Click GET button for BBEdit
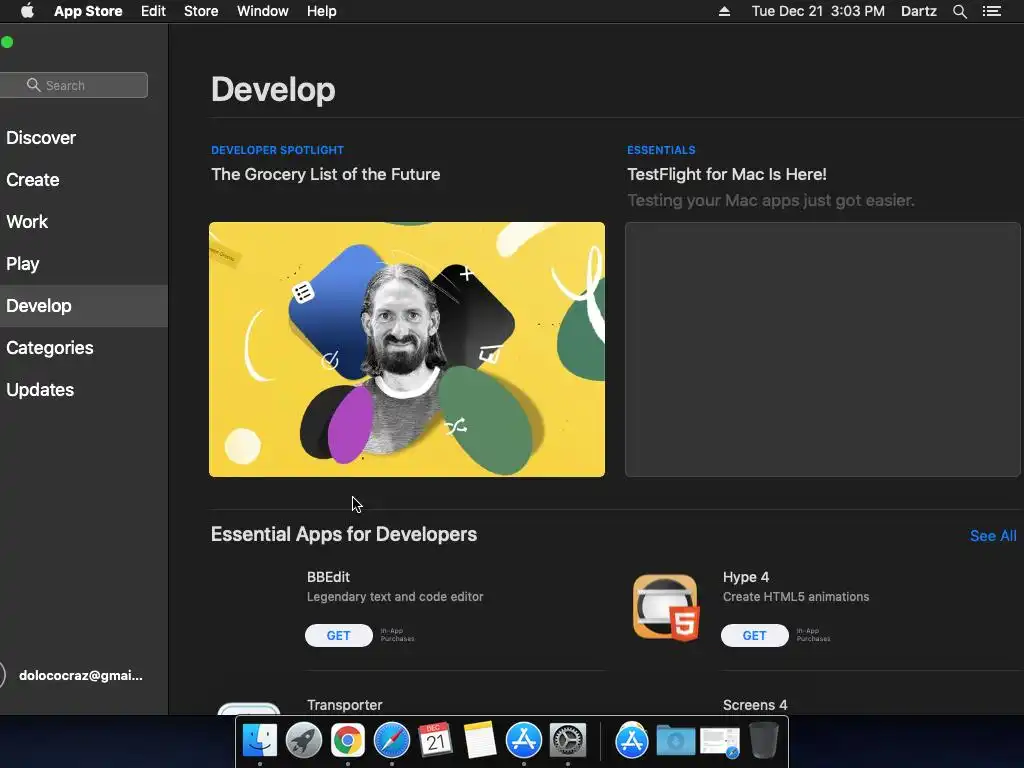 tap(338, 635)
